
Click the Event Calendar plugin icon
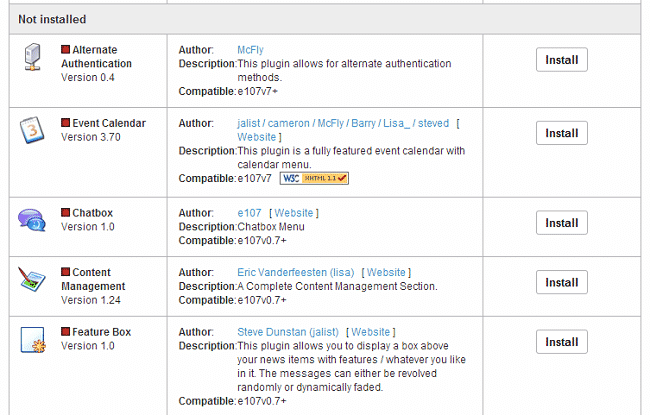coord(32,131)
